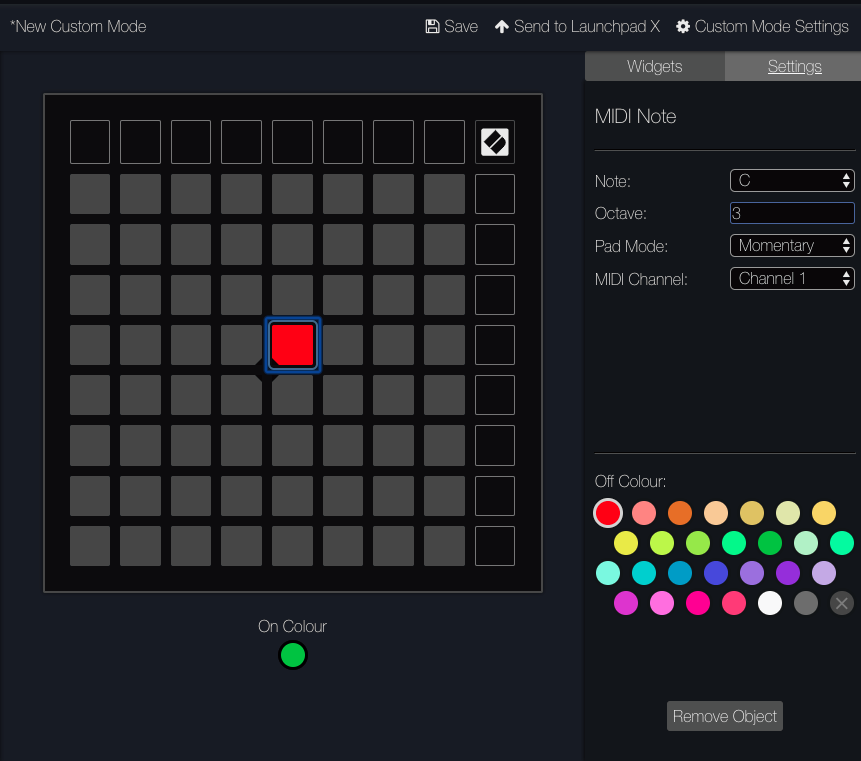Click the MIDI Note heading
The image size is (861, 761).
pos(635,116)
